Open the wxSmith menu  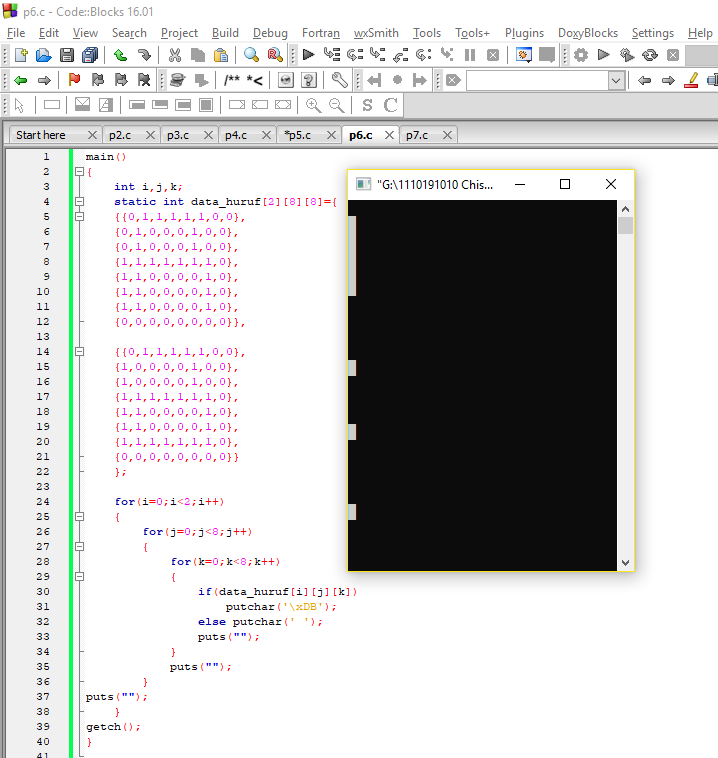376,33
